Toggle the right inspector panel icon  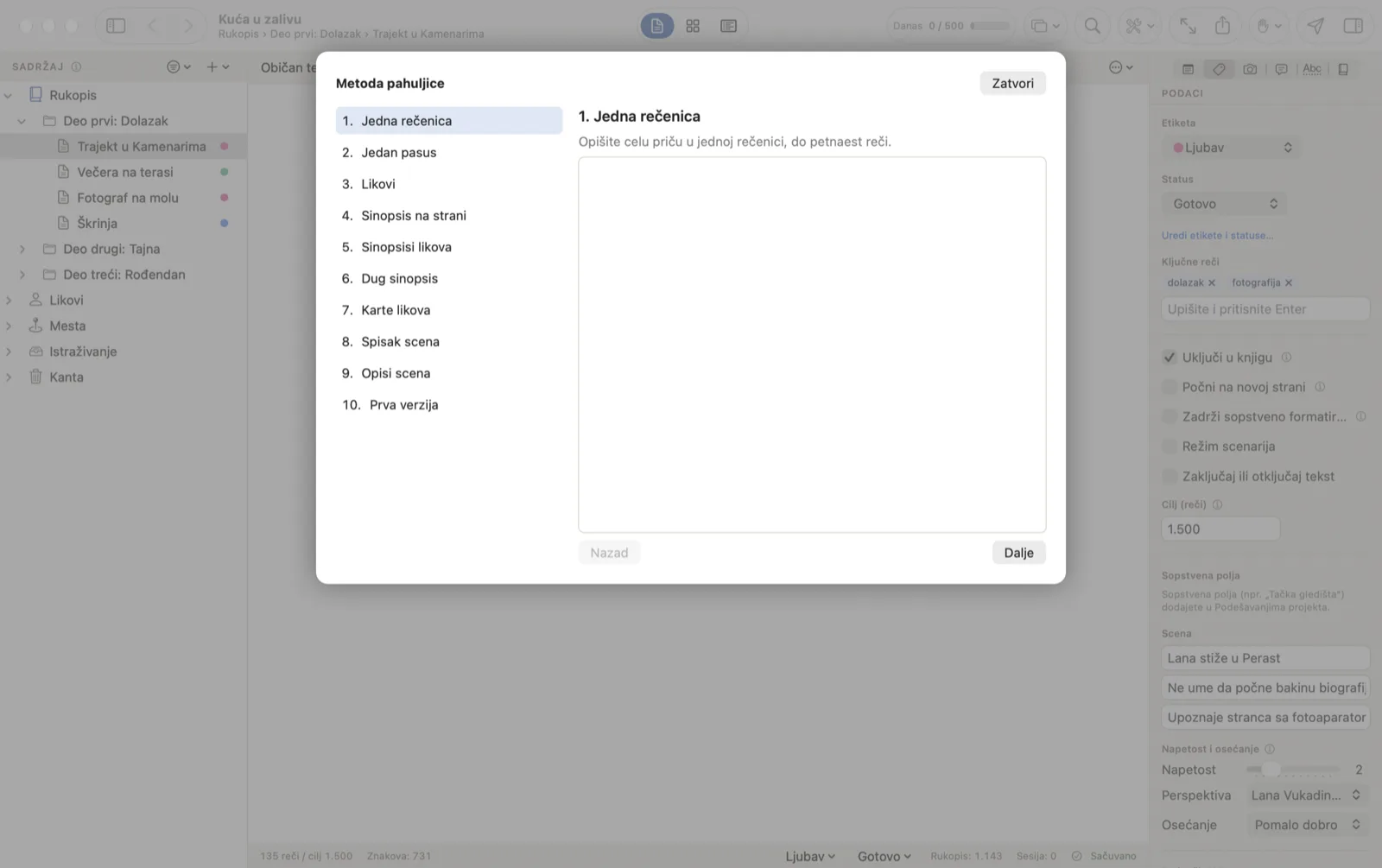point(1353,26)
